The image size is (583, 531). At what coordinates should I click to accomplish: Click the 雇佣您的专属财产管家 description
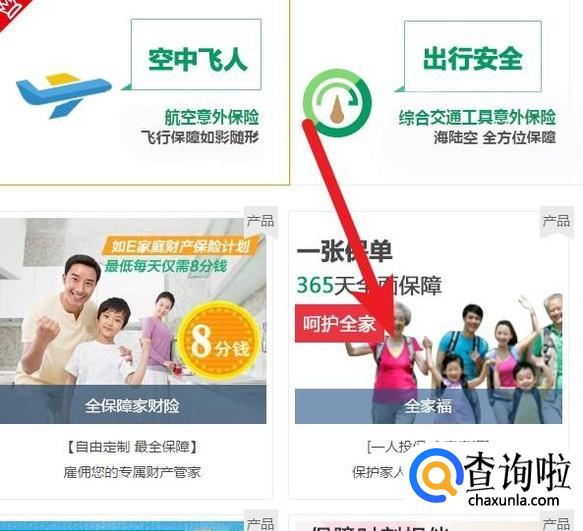pyautogui.click(x=132, y=472)
